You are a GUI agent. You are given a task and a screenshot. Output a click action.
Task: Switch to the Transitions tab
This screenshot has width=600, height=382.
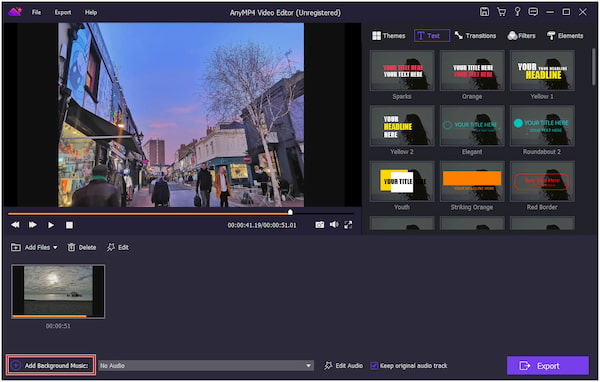click(475, 36)
